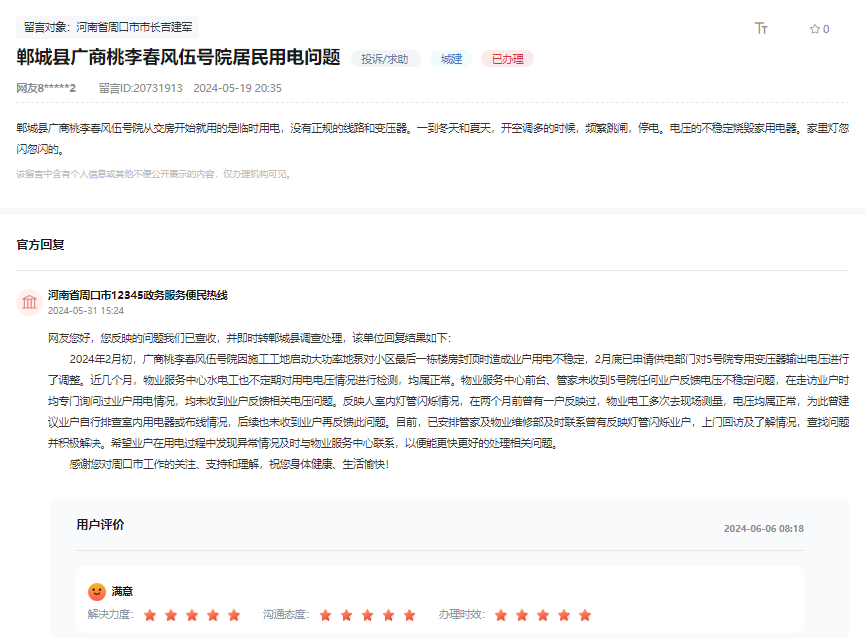Click the 已办理 status tag
Viewport: 866px width, 638px height.
[x=508, y=59]
